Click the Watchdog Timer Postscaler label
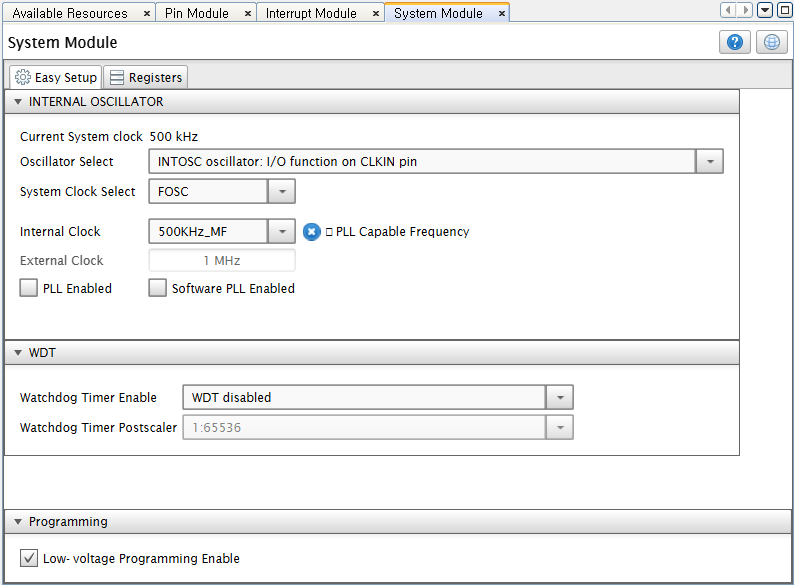Viewport: 794px width, 585px height. [x=98, y=427]
